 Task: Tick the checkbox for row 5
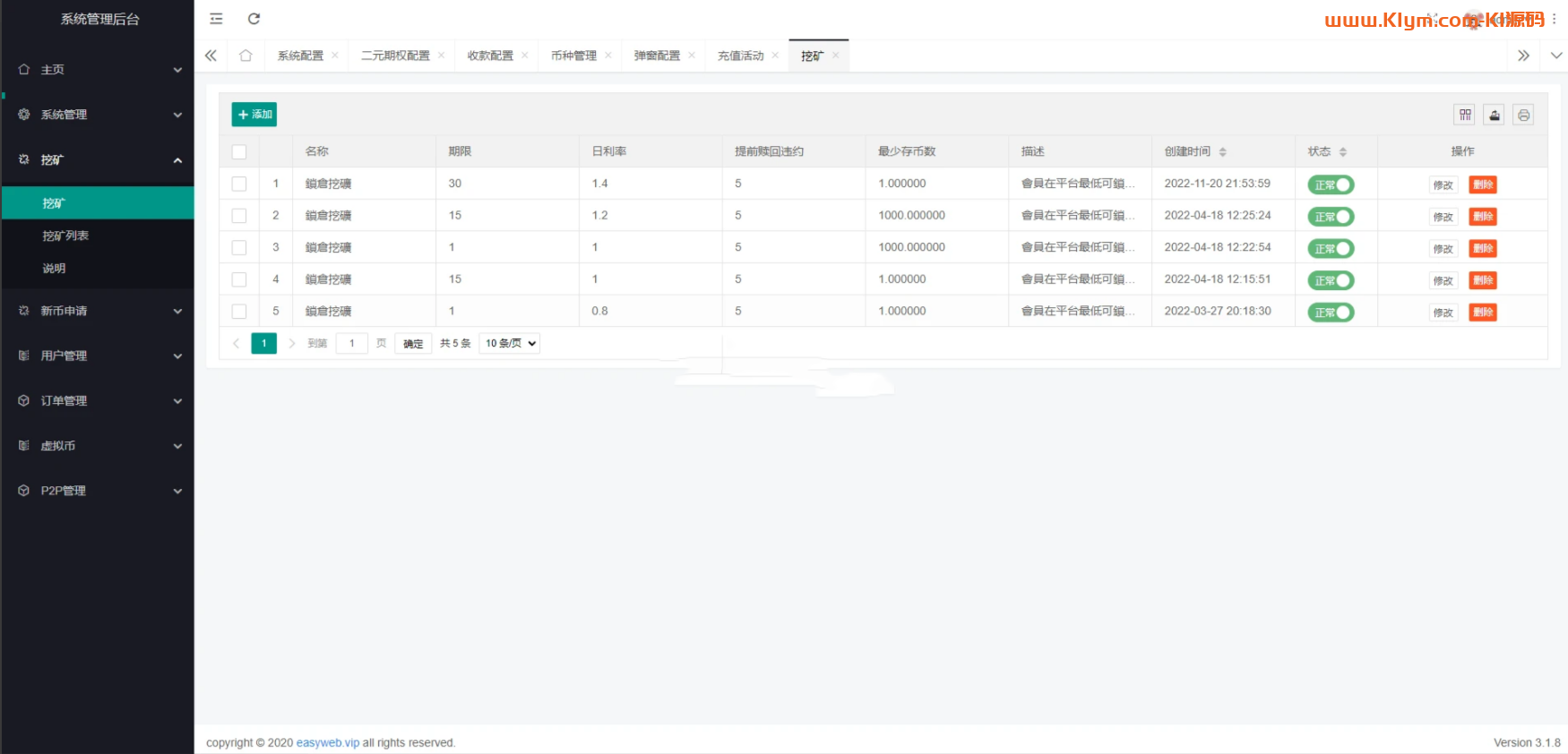point(239,312)
